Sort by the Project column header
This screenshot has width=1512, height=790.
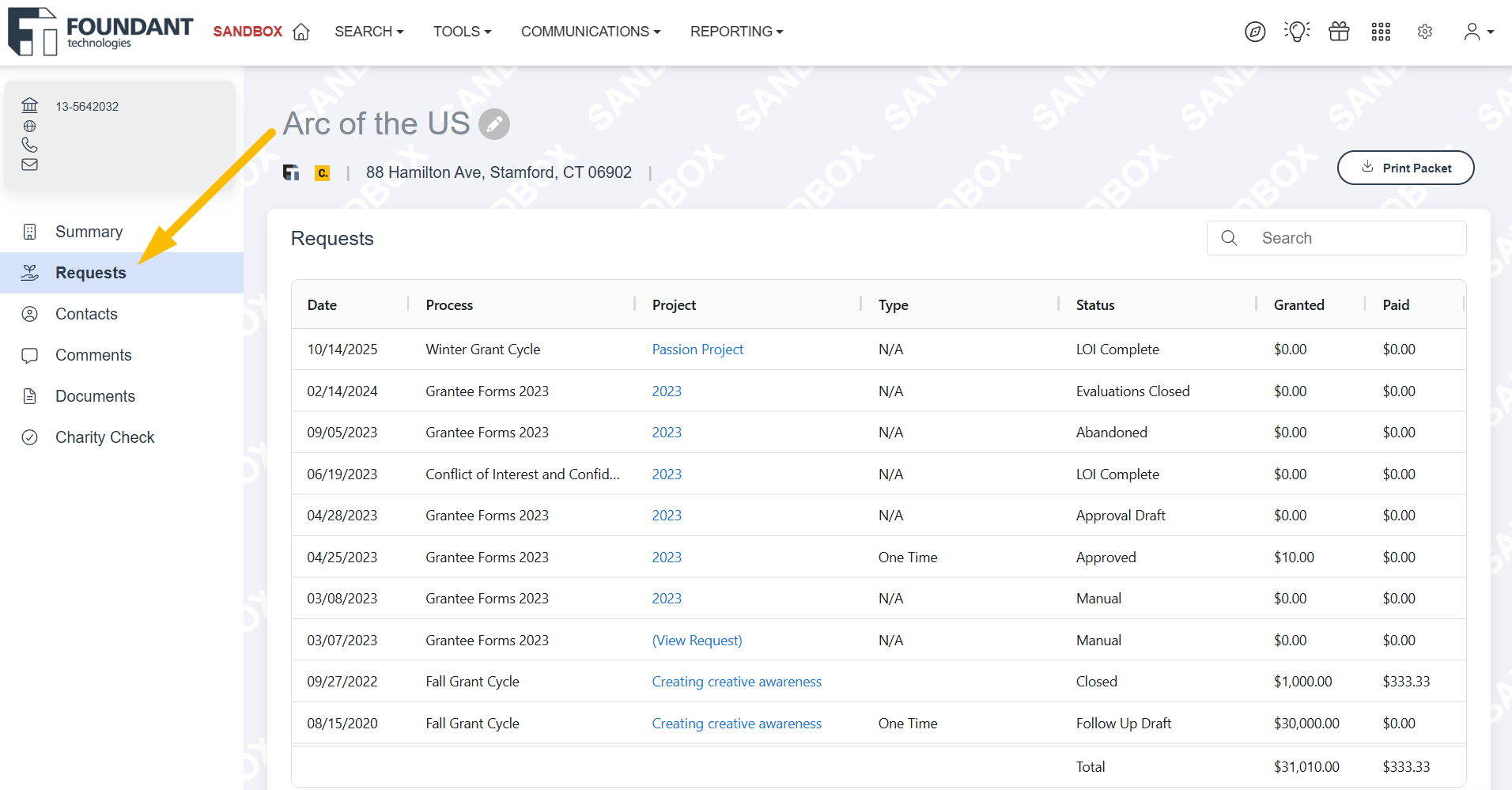pos(674,305)
